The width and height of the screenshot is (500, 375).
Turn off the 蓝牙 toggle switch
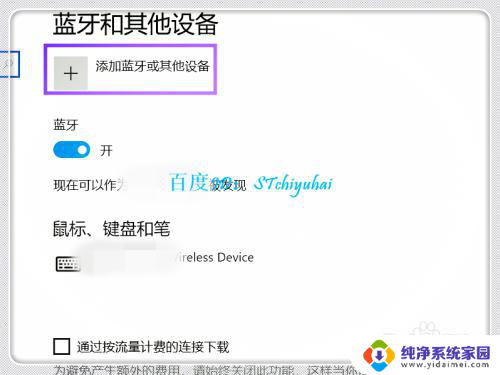coord(72,150)
